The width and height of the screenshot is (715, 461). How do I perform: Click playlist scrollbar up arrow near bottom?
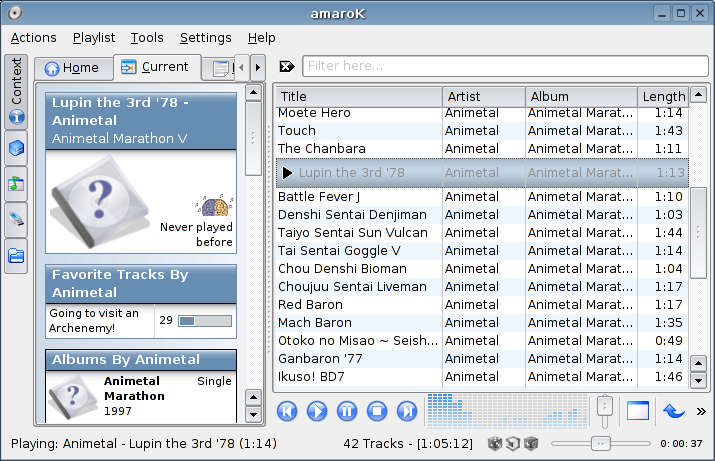699,363
